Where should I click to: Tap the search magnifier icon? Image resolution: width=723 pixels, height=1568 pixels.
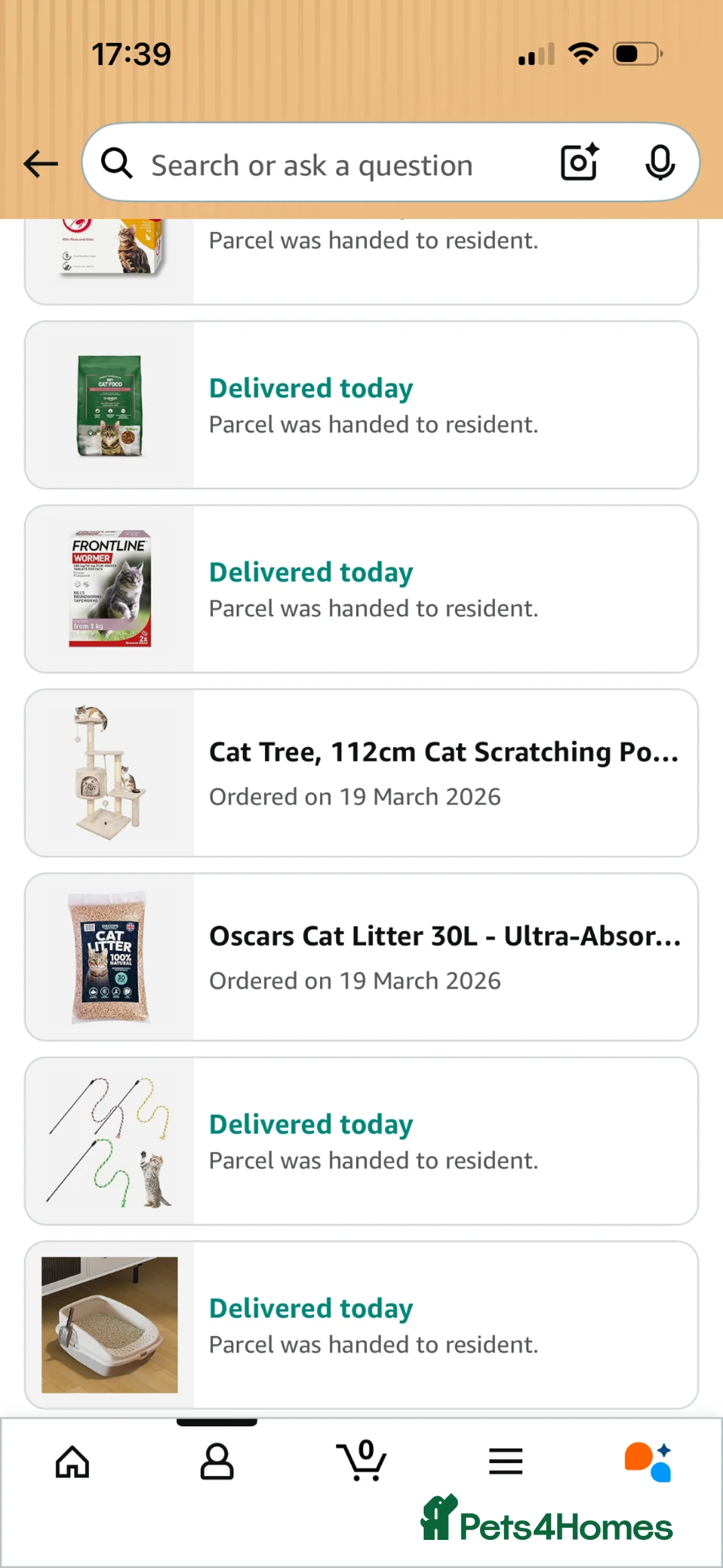pos(117,163)
